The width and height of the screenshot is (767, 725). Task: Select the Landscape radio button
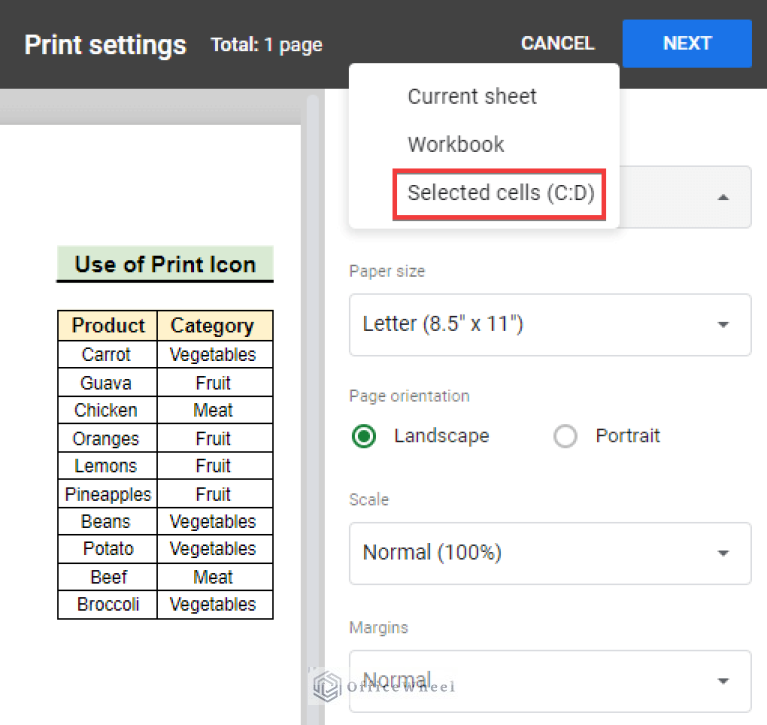click(x=365, y=437)
